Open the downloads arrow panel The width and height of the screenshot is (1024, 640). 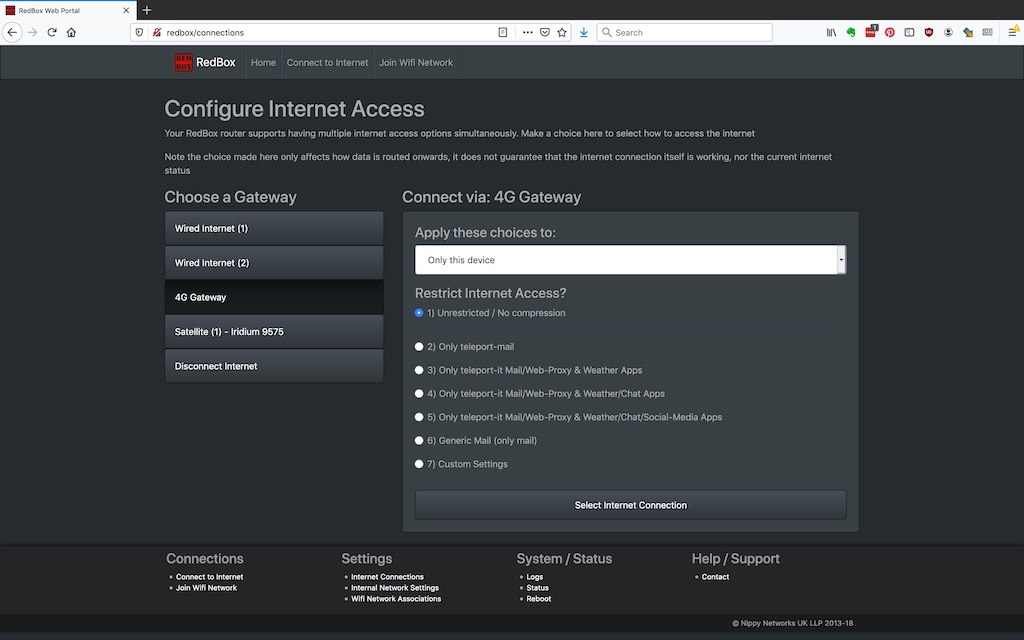pyautogui.click(x=584, y=32)
